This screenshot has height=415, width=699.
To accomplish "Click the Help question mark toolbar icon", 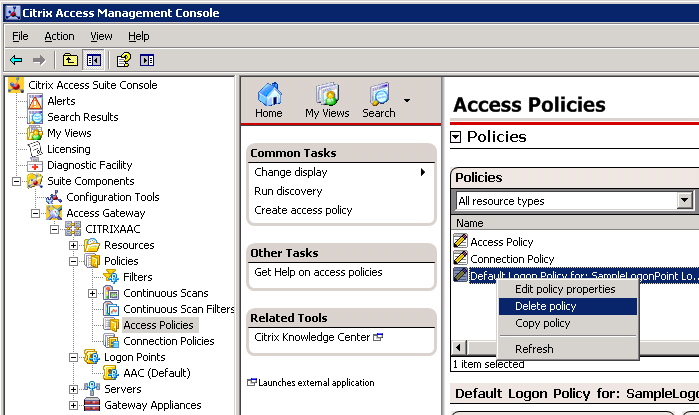I will point(123,60).
